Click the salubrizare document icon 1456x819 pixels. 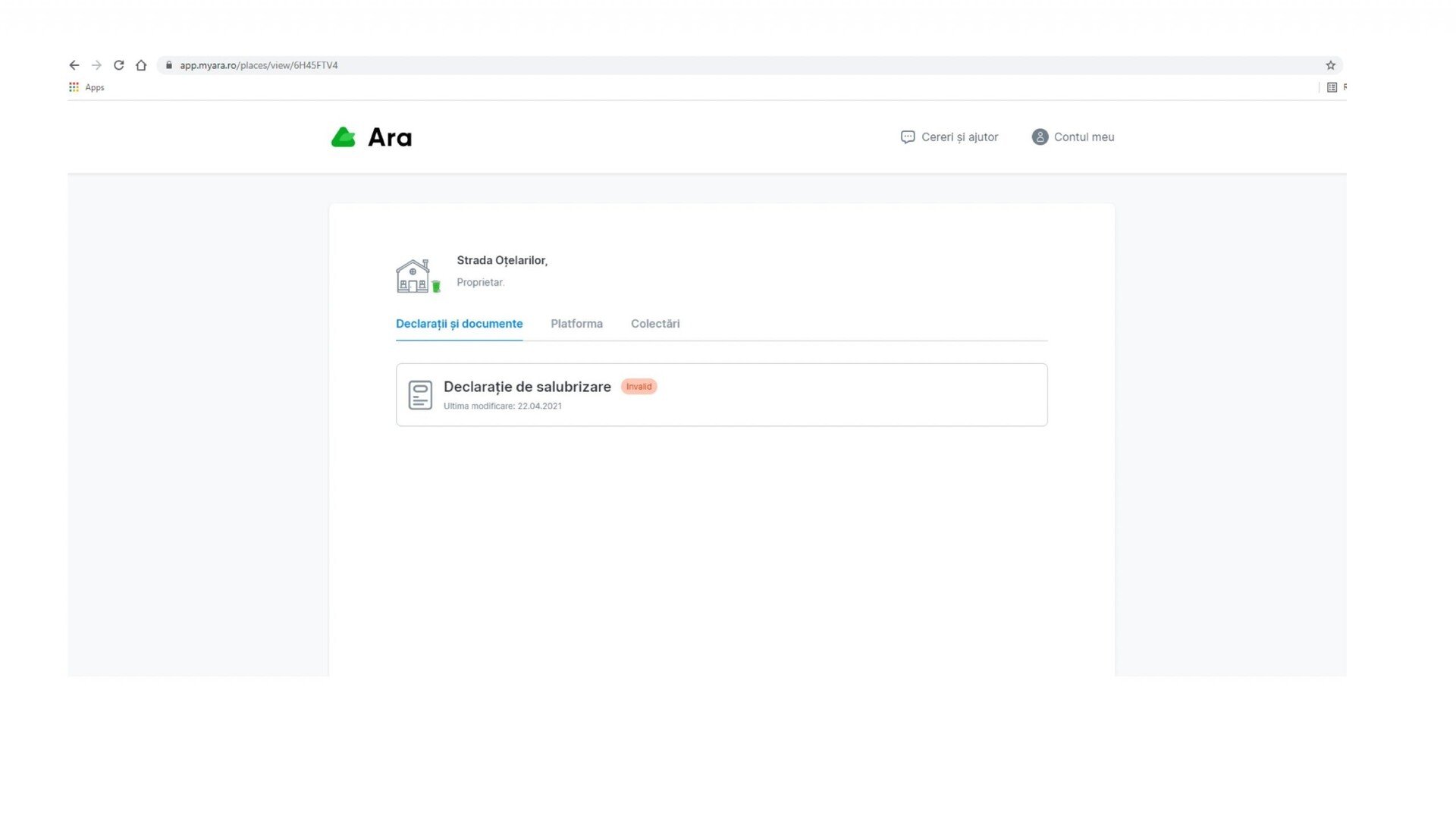tap(420, 395)
